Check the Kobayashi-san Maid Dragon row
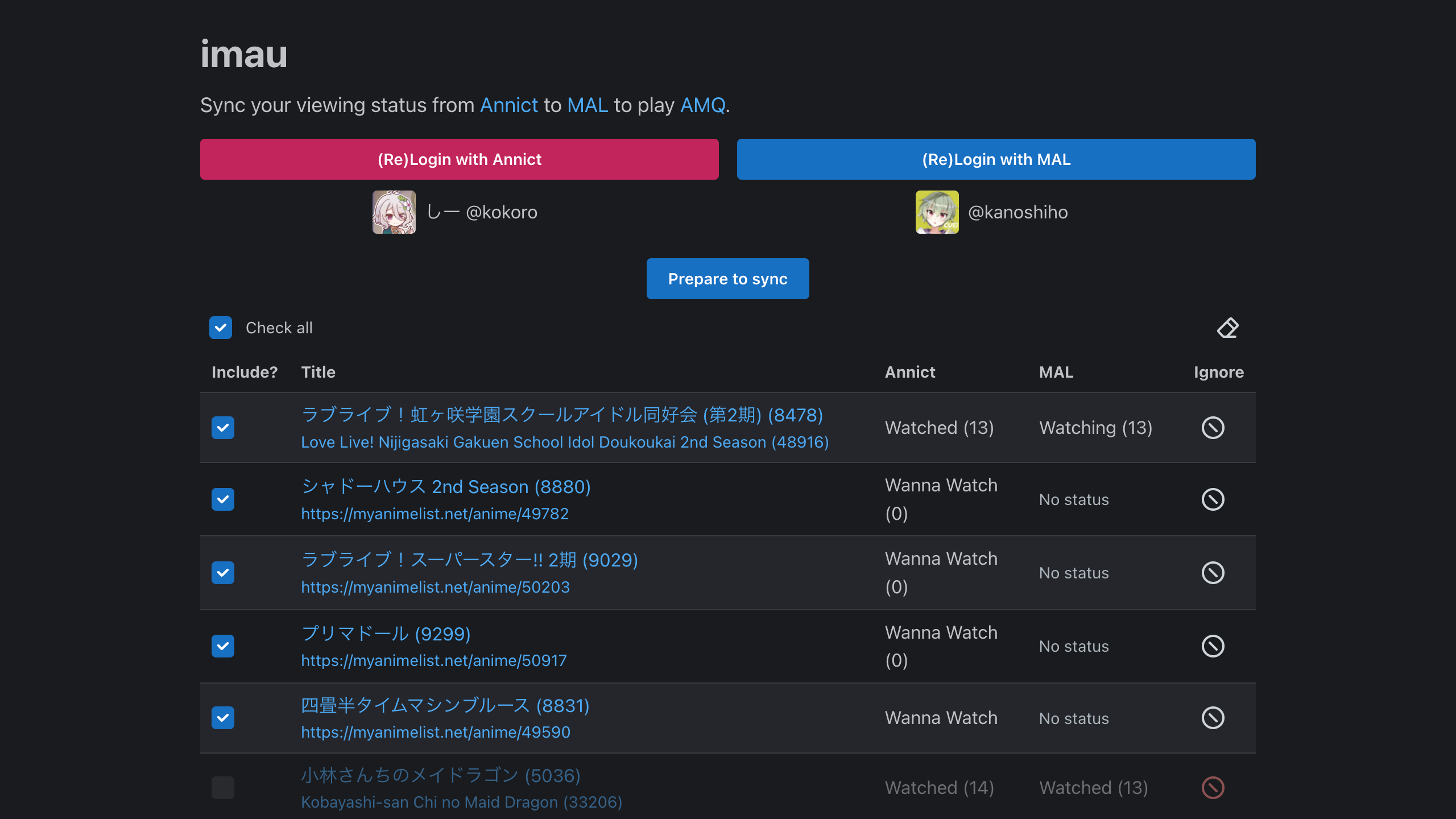This screenshot has width=1456, height=819. 222,788
